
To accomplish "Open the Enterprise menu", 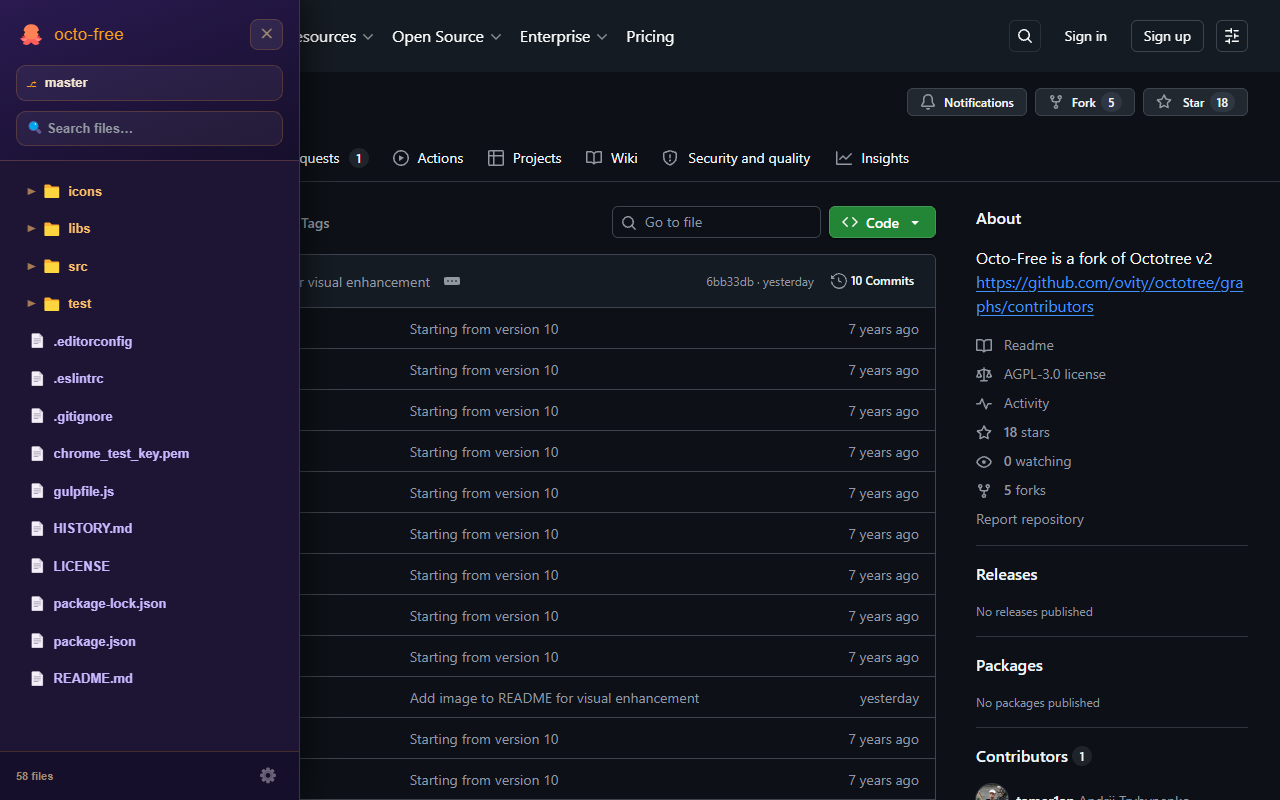I will tap(563, 36).
